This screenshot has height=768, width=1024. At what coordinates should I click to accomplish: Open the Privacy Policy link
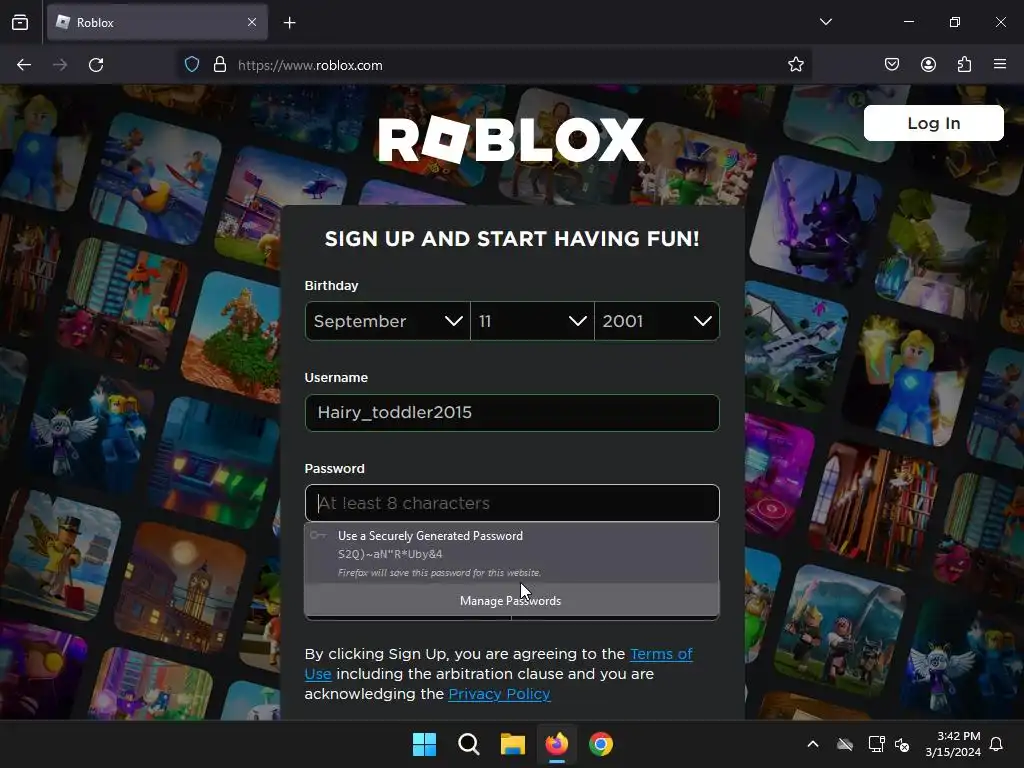click(x=499, y=694)
